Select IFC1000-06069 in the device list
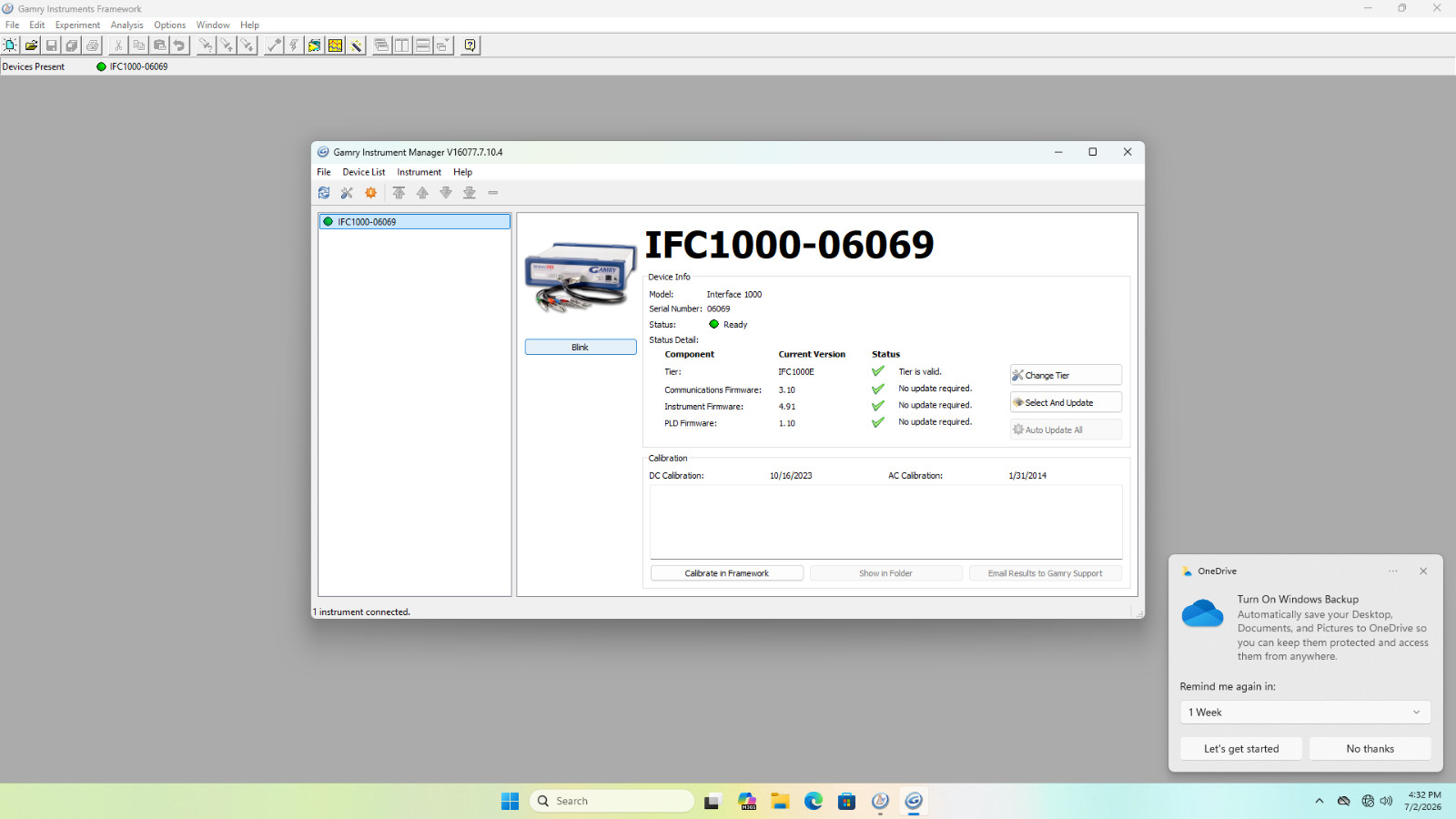The image size is (1456, 819). pyautogui.click(x=415, y=222)
